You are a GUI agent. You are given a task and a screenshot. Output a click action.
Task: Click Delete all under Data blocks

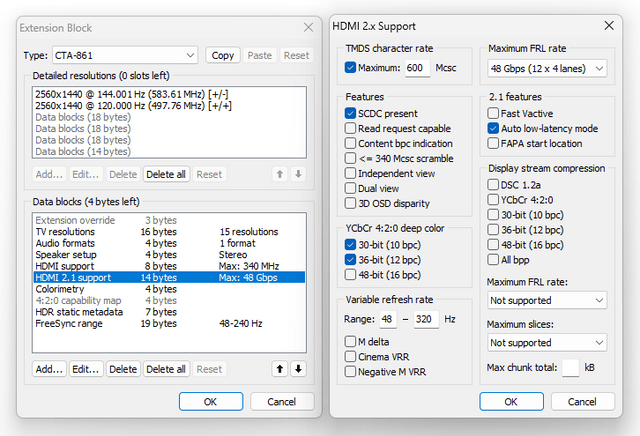166,369
